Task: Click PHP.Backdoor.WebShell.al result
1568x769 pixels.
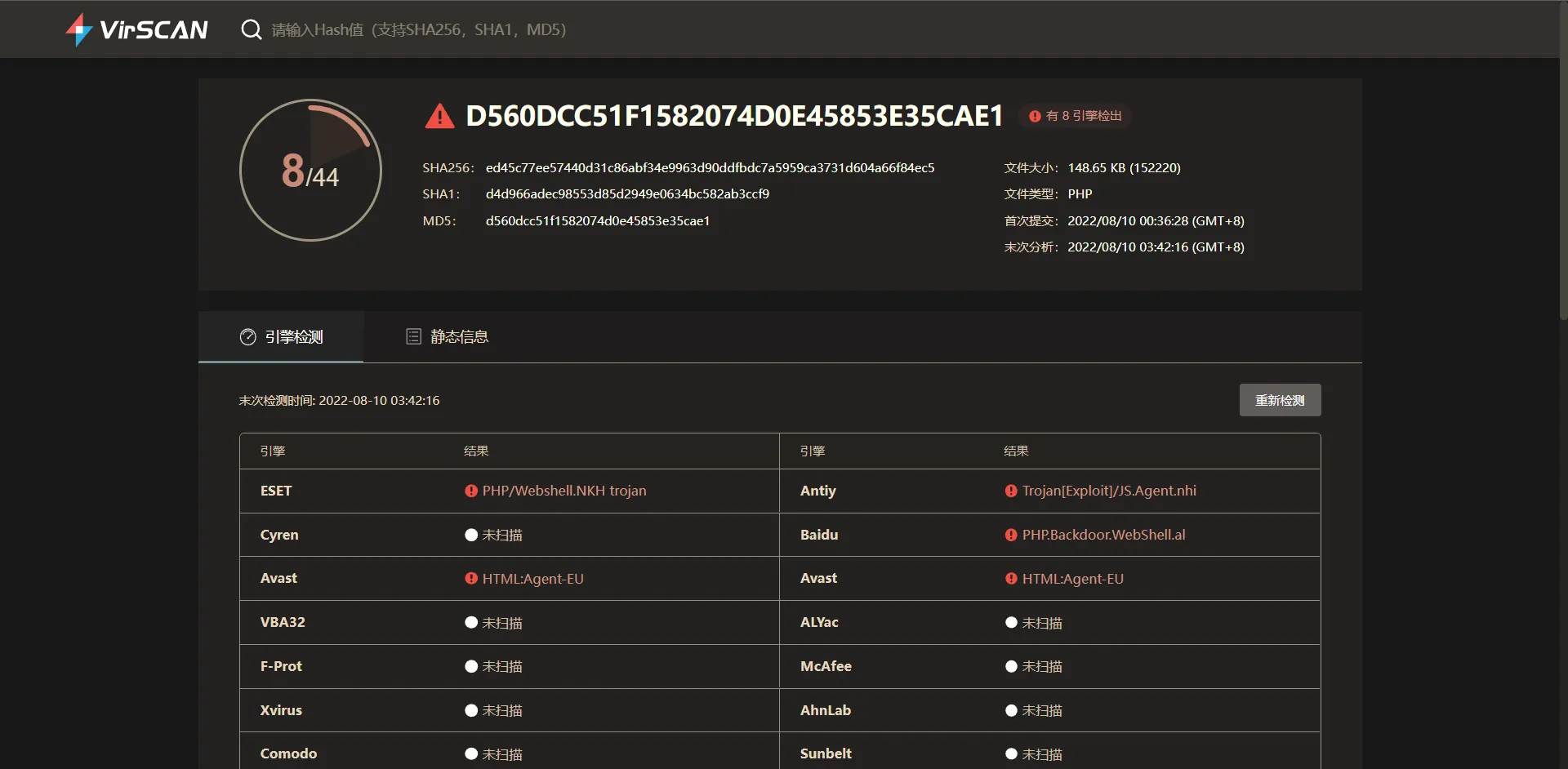Action: [1103, 535]
